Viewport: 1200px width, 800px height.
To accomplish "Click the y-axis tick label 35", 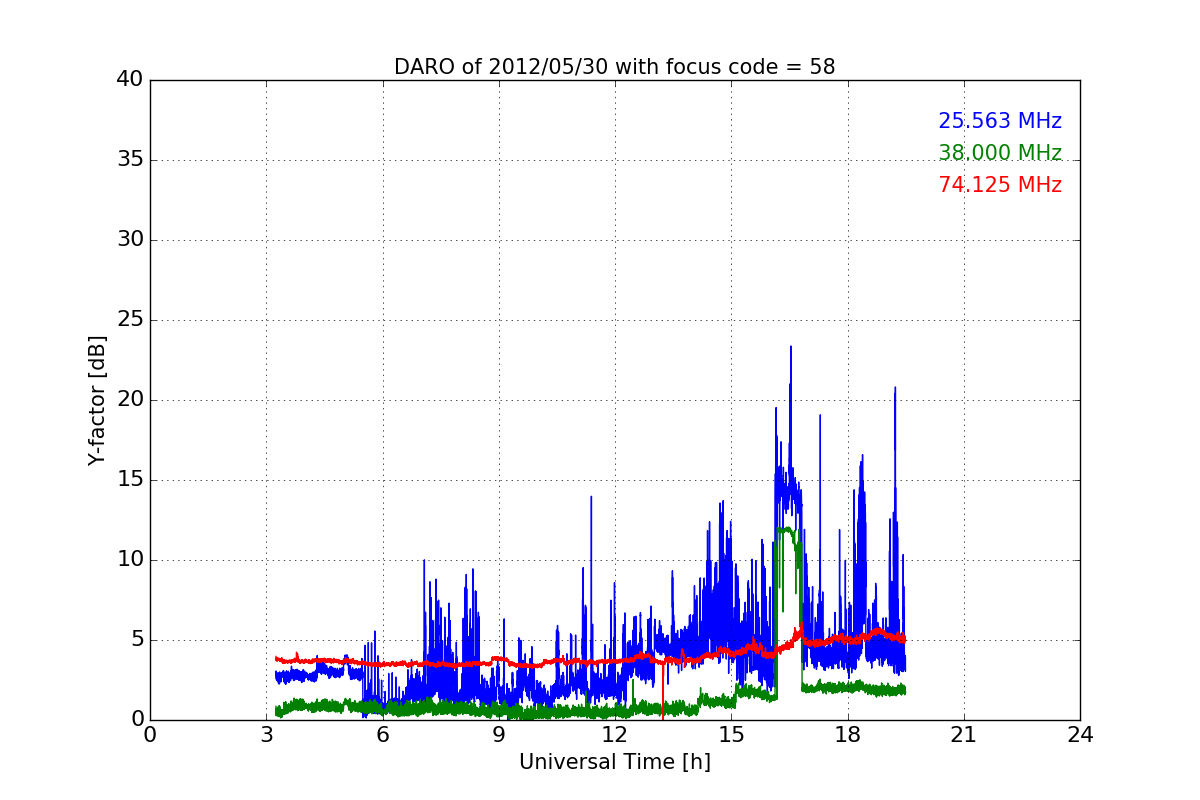I will pyautogui.click(x=130, y=160).
